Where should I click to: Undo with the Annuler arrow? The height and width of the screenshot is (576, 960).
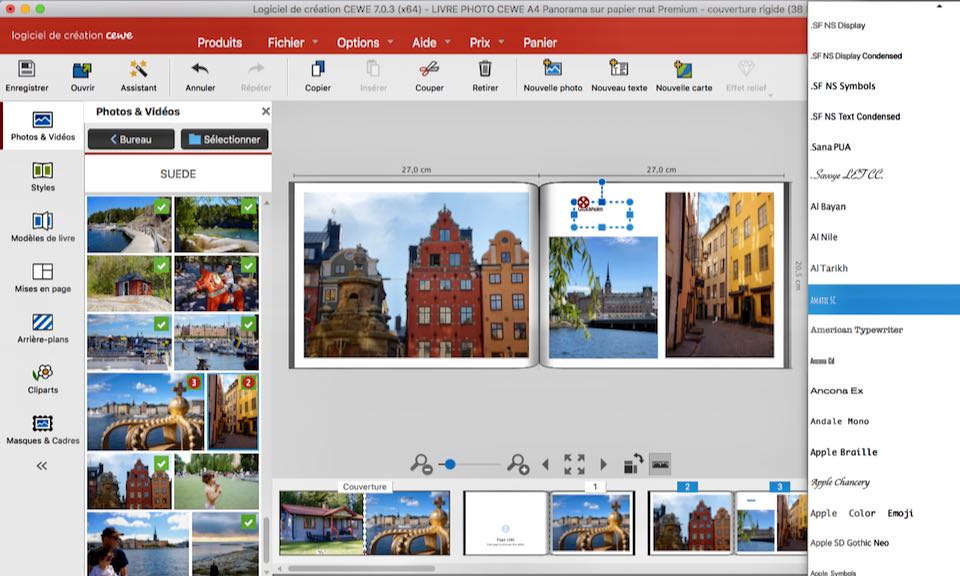(x=200, y=69)
